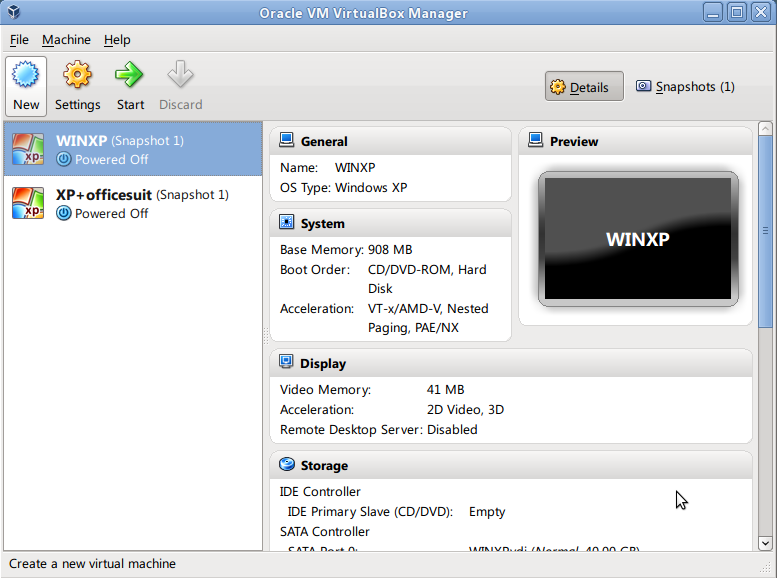
Task: Click the XP+officesuit machine's XP logo icon
Action: [28, 203]
